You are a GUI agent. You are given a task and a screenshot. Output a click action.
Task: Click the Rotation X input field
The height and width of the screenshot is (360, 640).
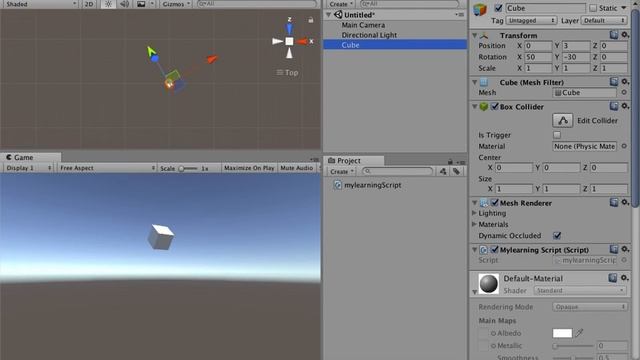click(538, 57)
